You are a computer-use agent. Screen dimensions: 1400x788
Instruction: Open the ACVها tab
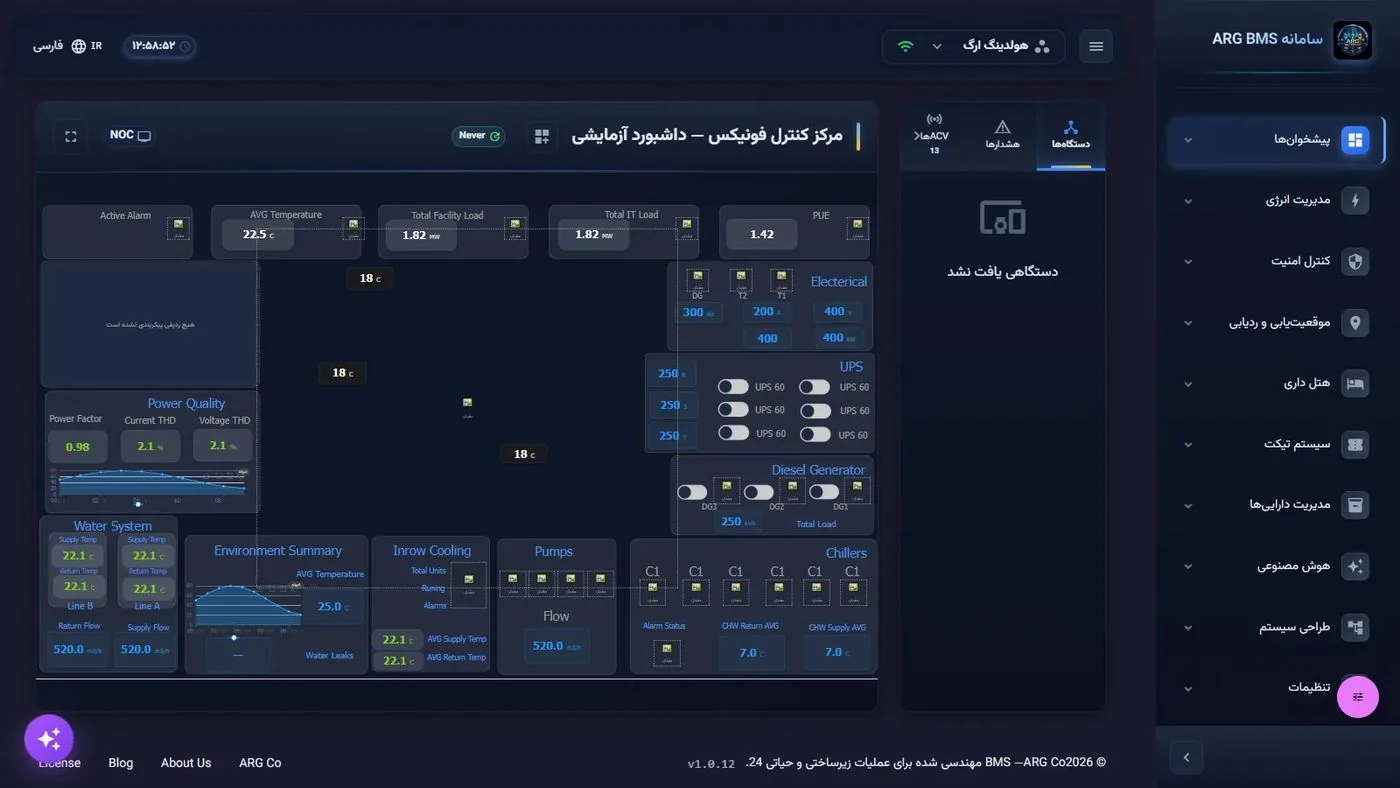934,136
